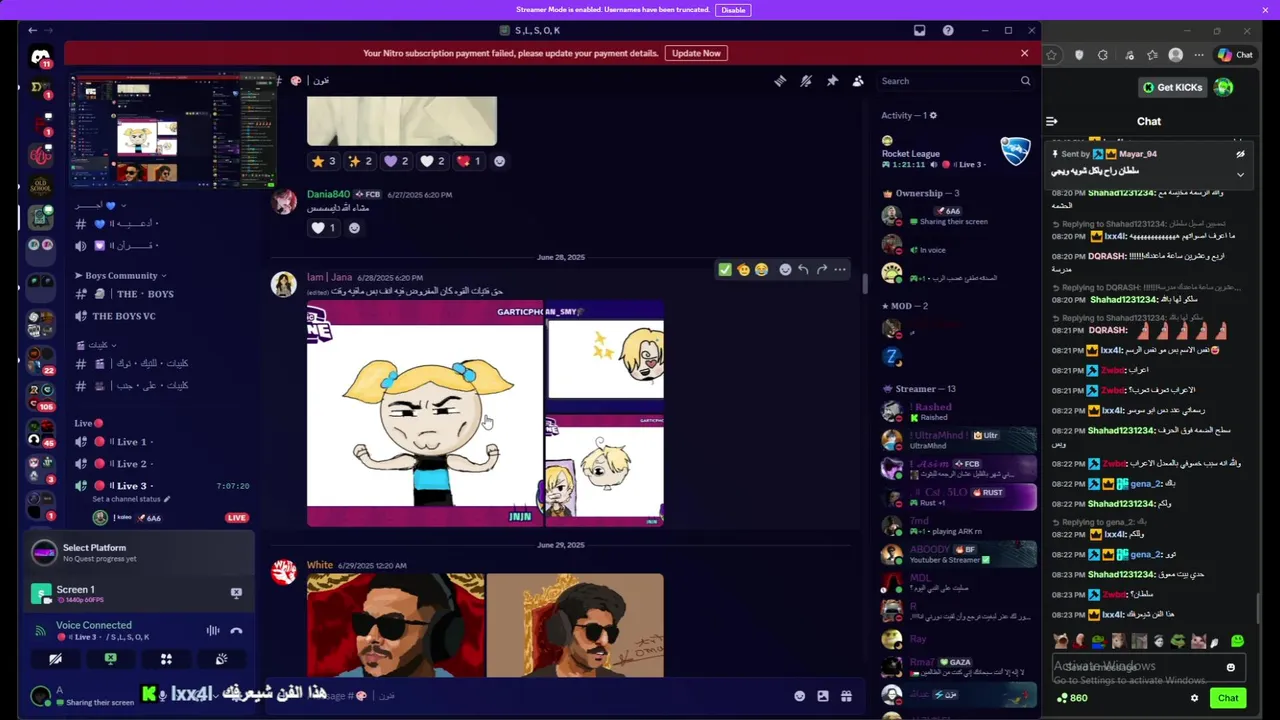The width and height of the screenshot is (1280, 720).
Task: Toggle the sparkles reaction showing 2
Action: coord(360,161)
